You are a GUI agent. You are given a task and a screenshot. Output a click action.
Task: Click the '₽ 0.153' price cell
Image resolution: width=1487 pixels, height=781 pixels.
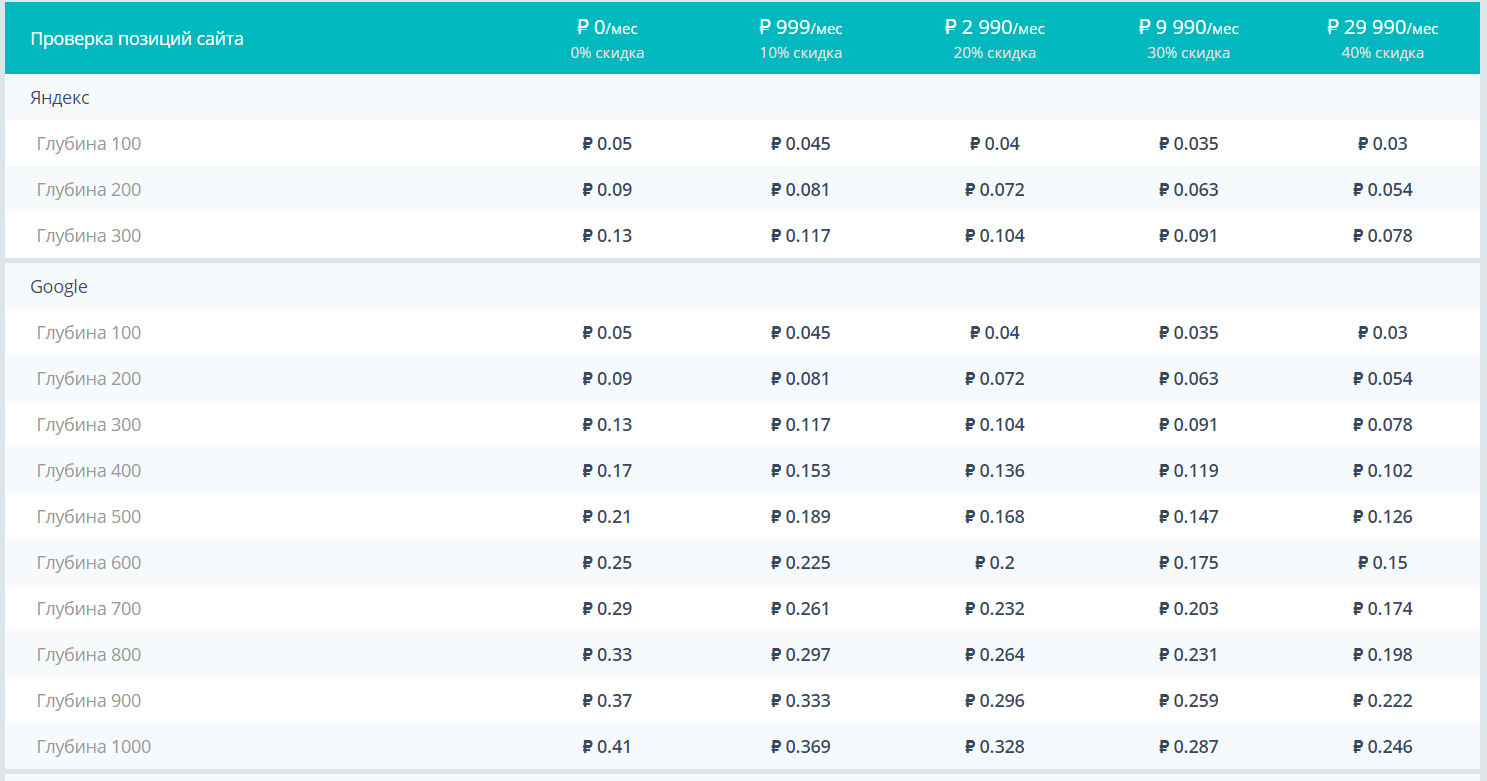click(x=801, y=471)
